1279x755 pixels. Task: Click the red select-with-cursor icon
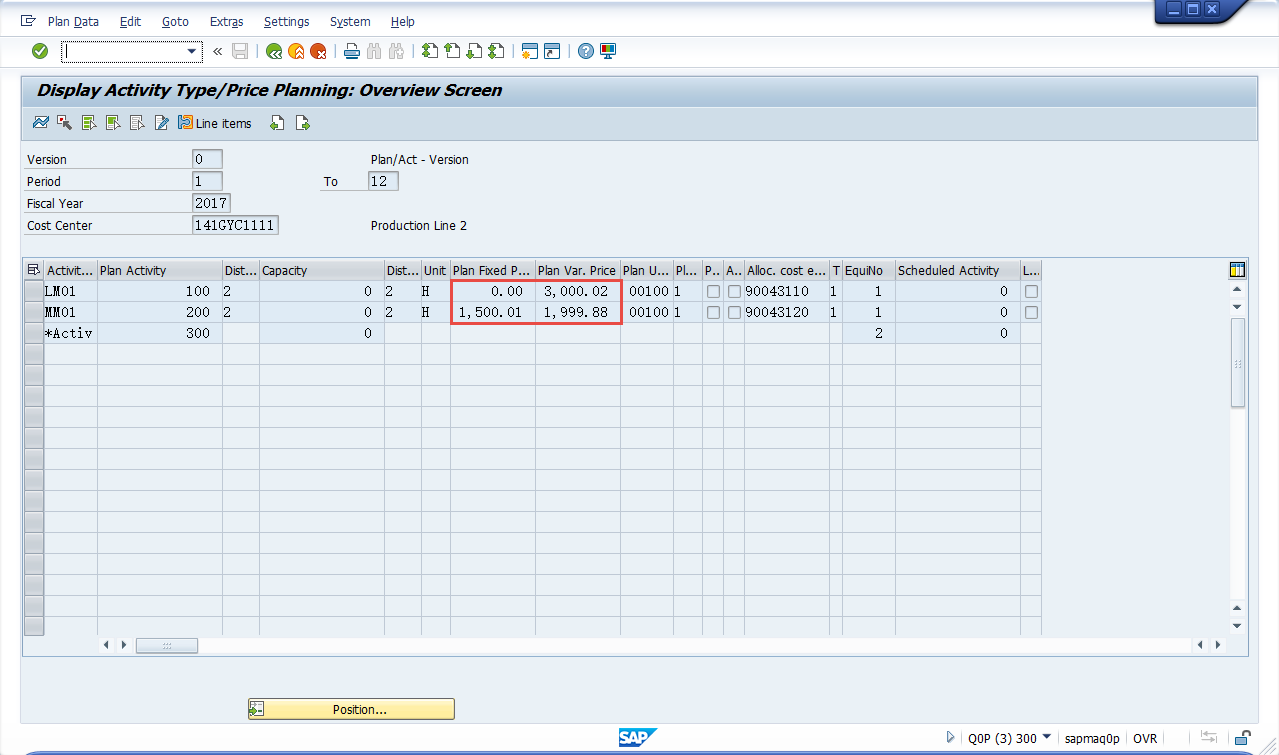point(64,123)
